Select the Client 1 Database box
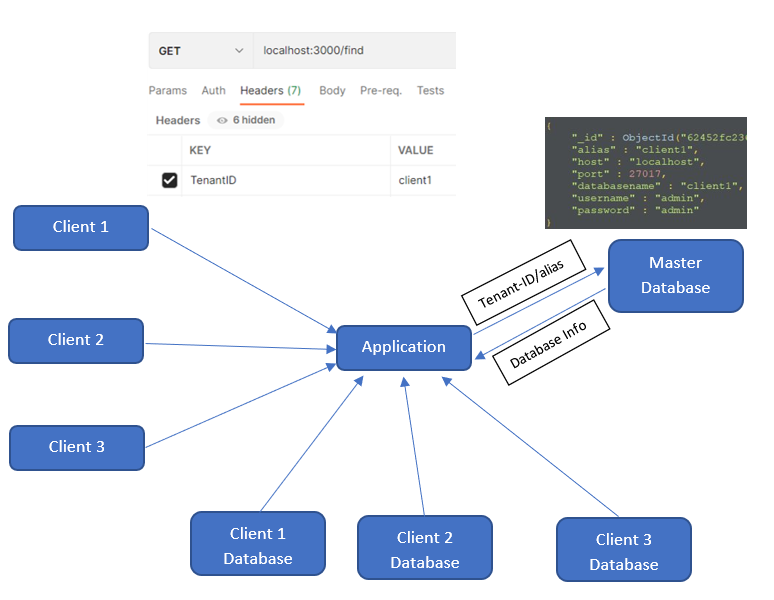Image resolution: width=774 pixels, height=600 pixels. 258,544
